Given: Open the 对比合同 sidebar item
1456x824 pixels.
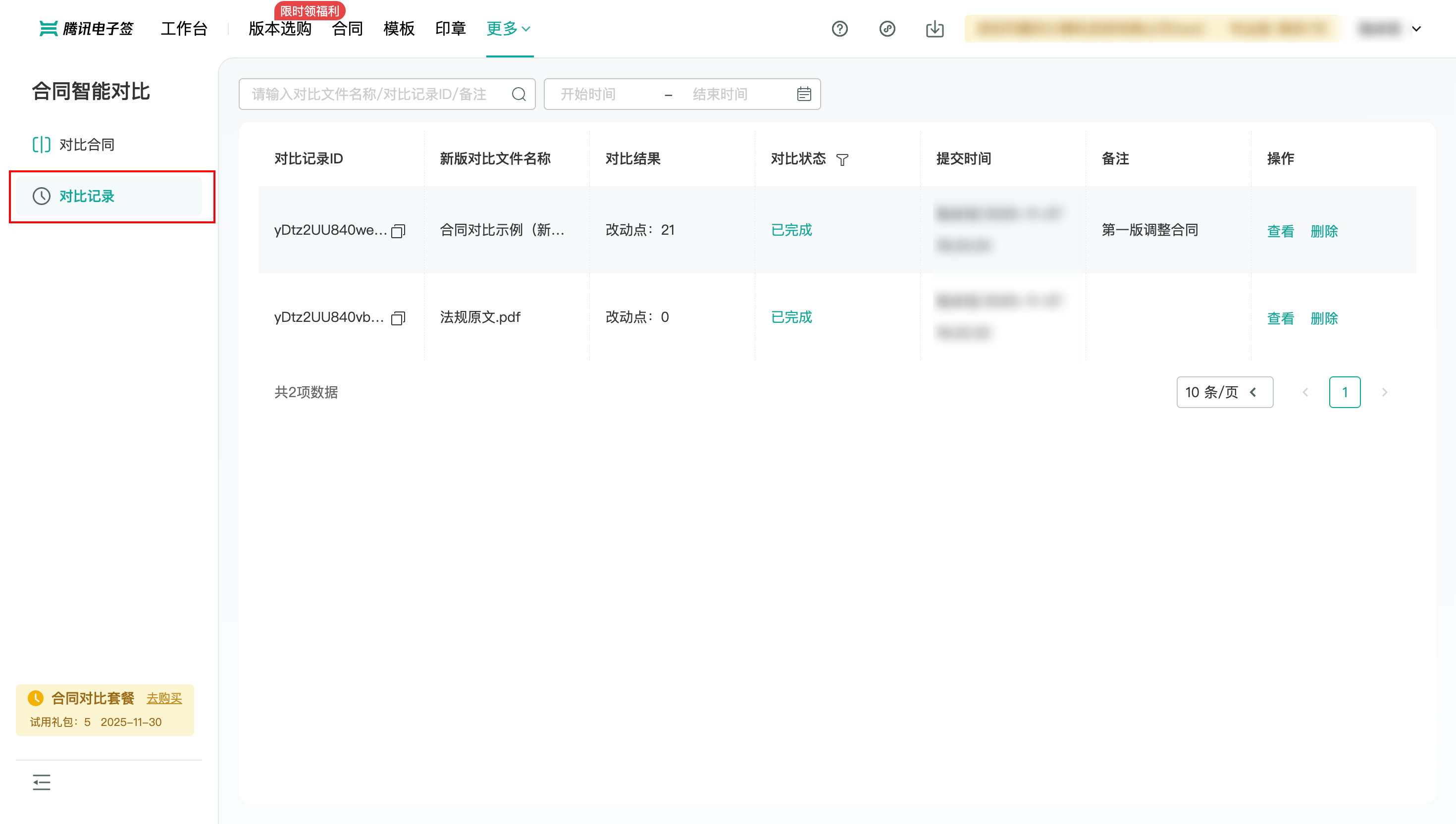Looking at the screenshot, I should click(87, 145).
